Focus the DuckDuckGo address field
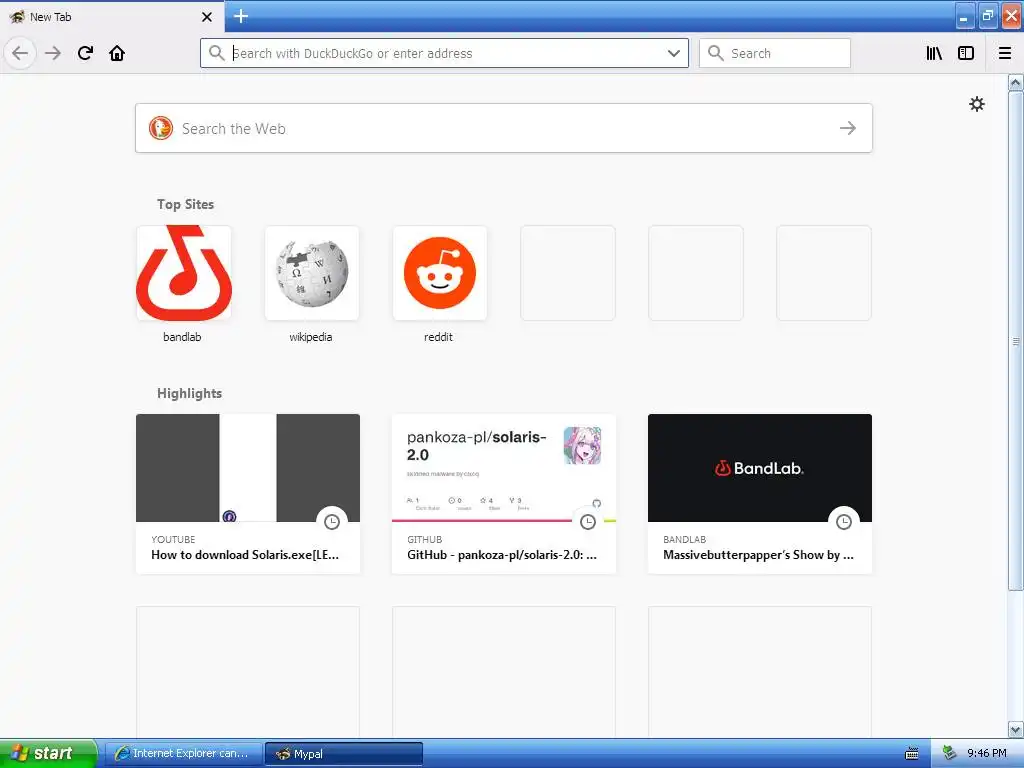This screenshot has width=1024, height=768. click(x=444, y=53)
